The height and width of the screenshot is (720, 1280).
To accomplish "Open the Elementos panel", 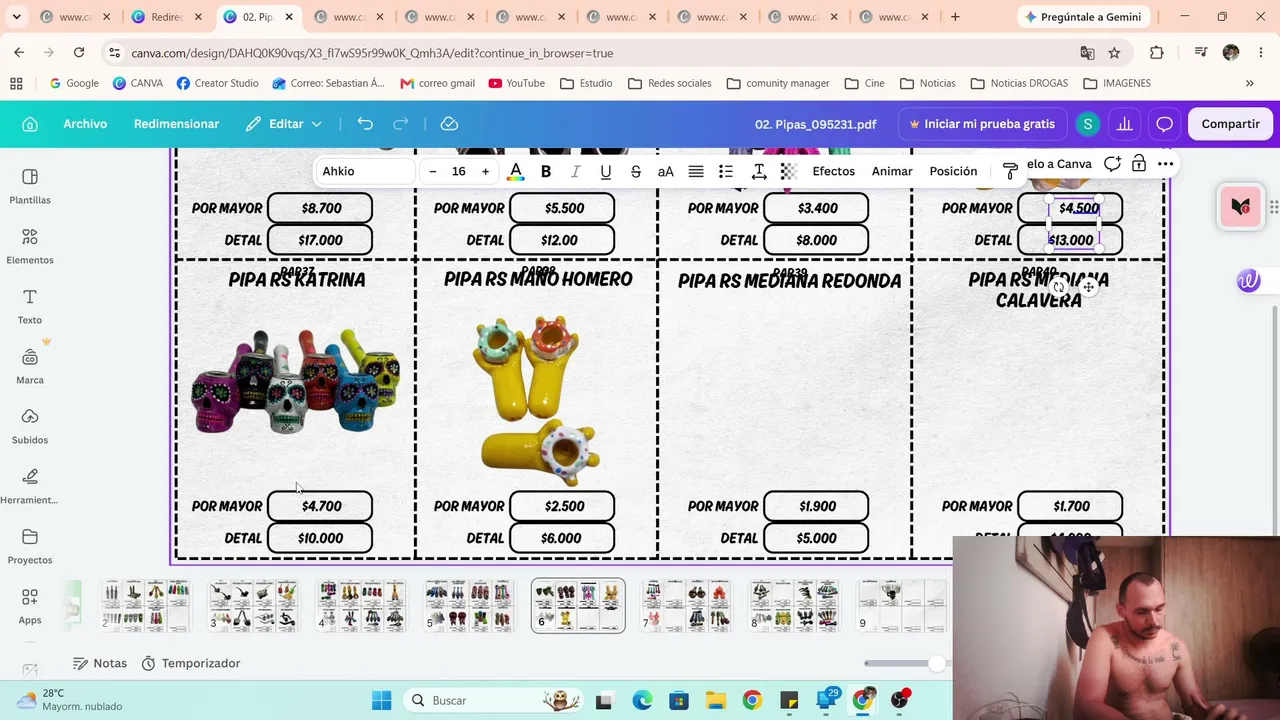I will pyautogui.click(x=30, y=246).
